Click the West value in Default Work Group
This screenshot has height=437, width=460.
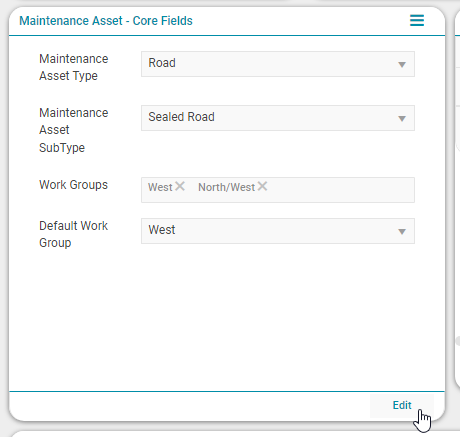(162, 230)
